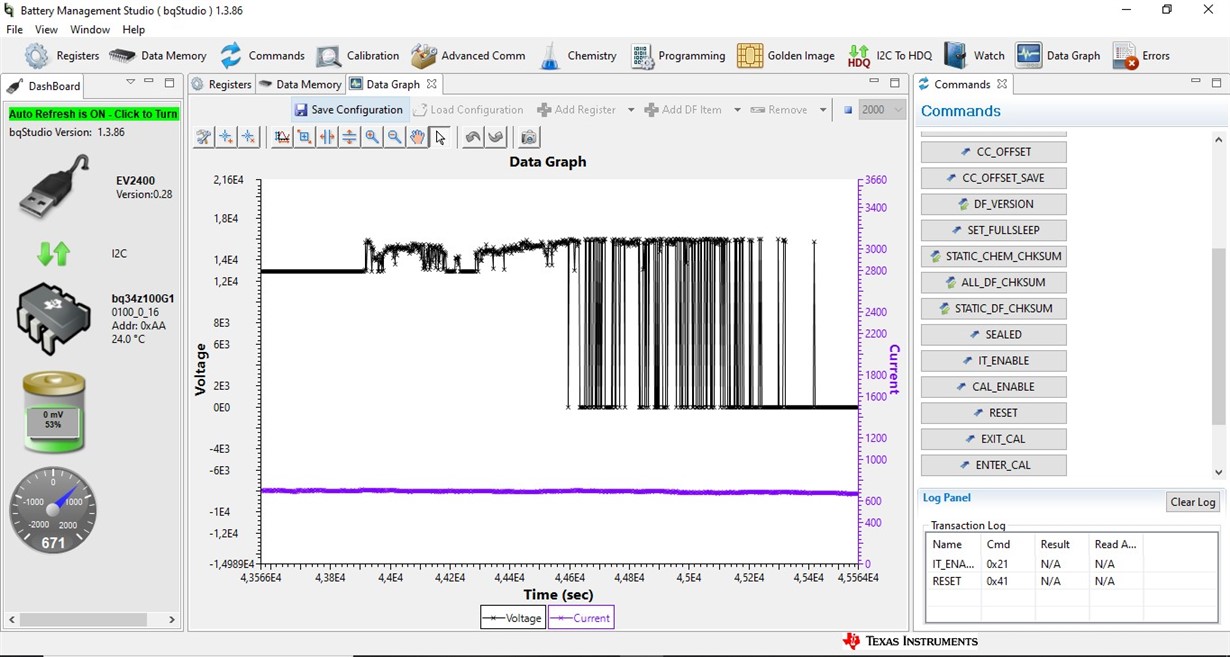This screenshot has height=657, width=1230.
Task: Open the I2C To HDQ tool
Action: [x=889, y=56]
